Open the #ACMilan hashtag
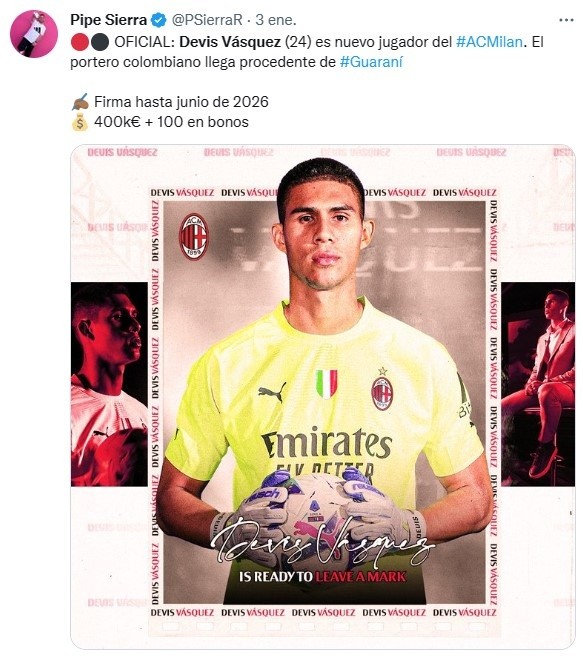 click(489, 42)
